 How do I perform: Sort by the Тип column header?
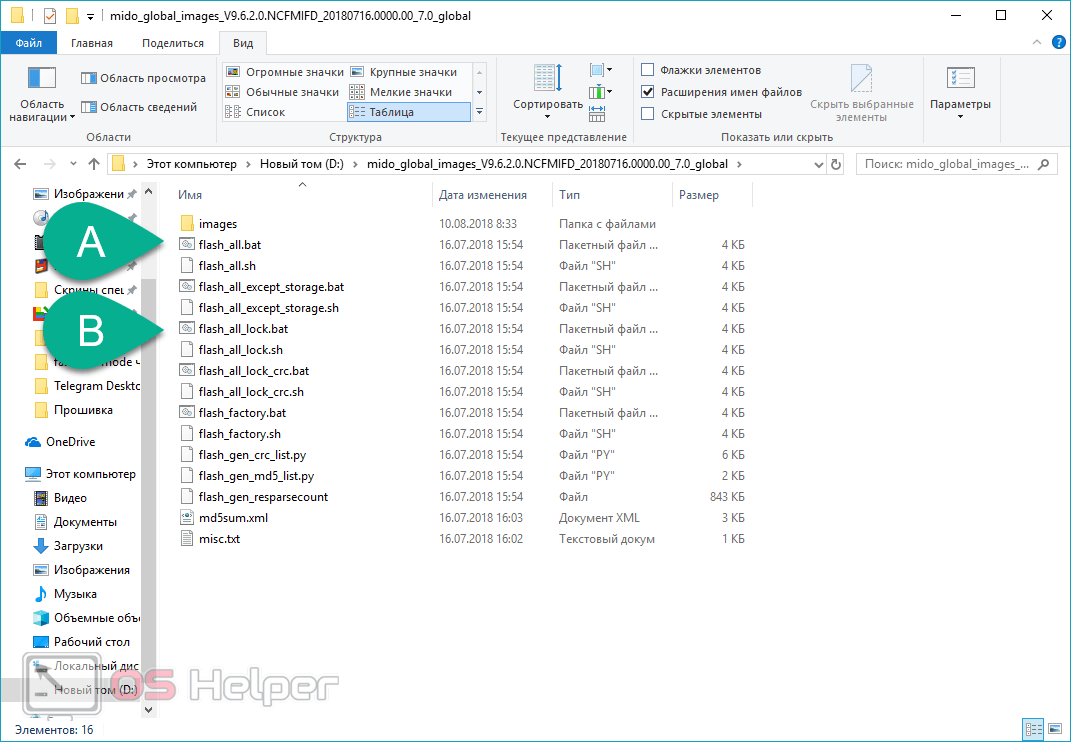click(x=612, y=195)
